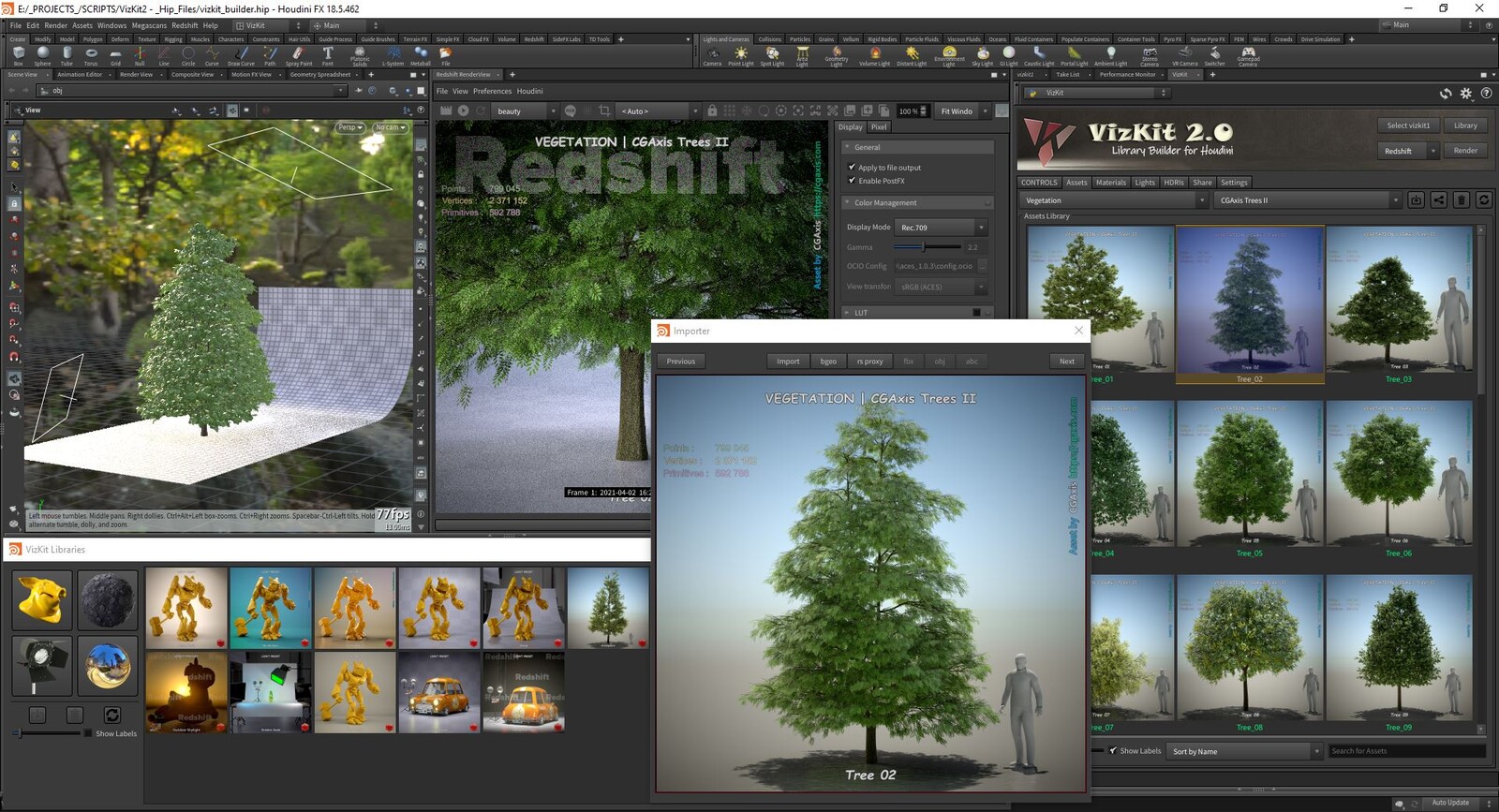Switch to the Materials tab in VizKit
The image size is (1499, 812).
(x=1111, y=183)
